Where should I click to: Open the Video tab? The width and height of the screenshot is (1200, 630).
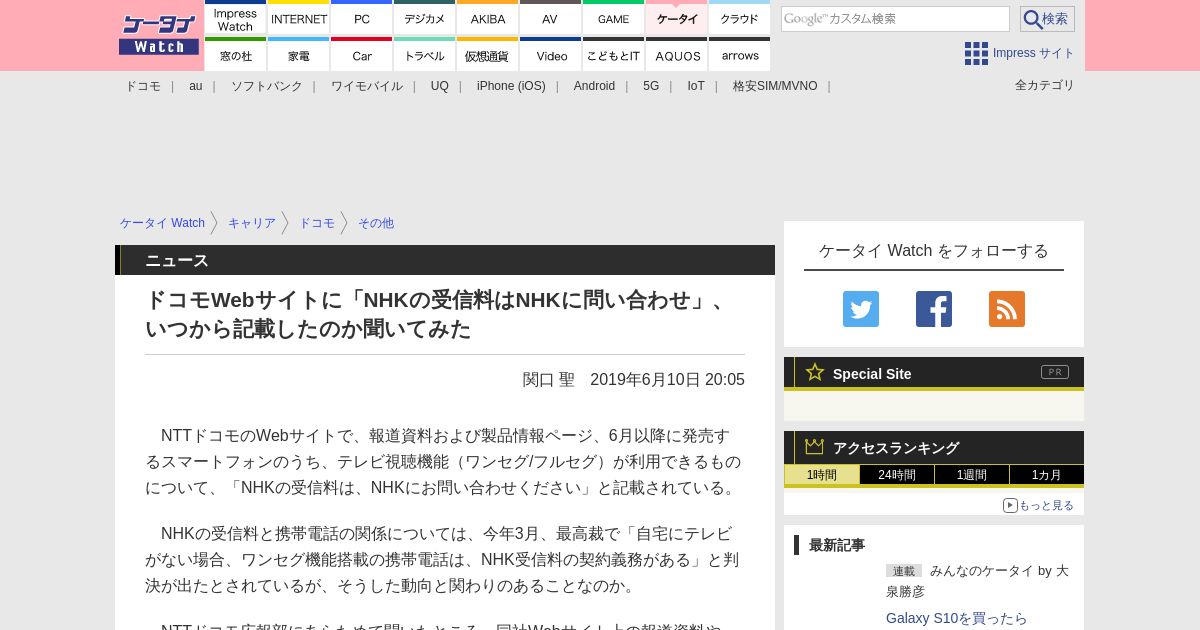tap(550, 55)
